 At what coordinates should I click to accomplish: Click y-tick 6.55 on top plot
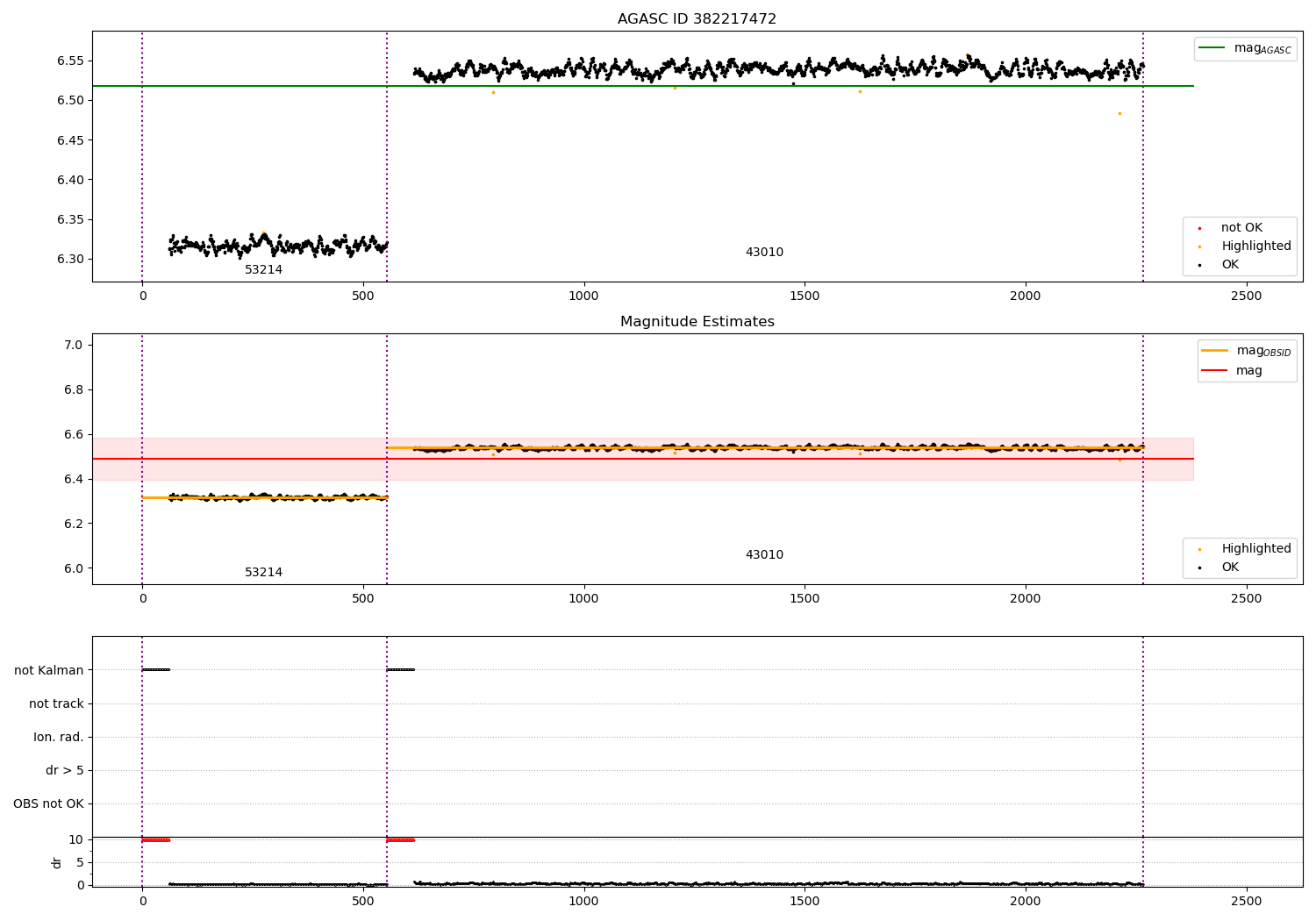71,61
